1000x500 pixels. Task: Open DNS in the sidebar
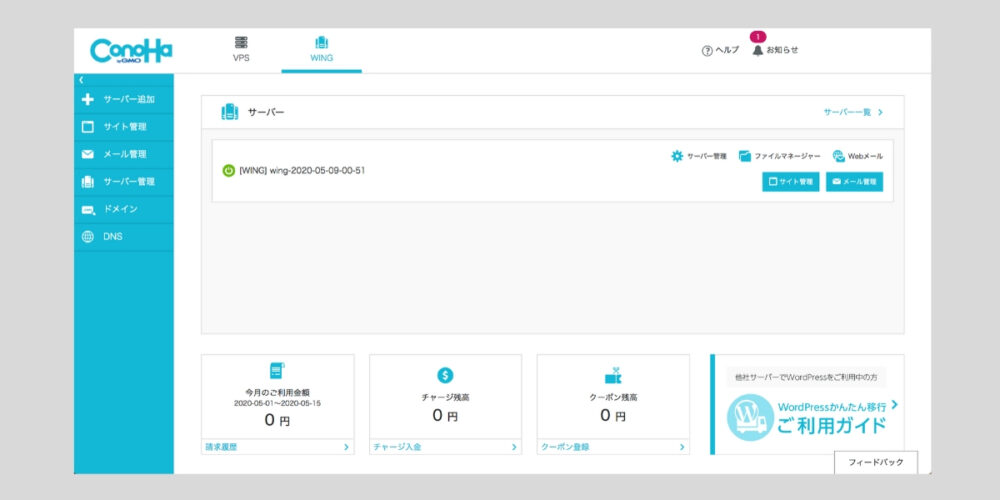[x=124, y=237]
